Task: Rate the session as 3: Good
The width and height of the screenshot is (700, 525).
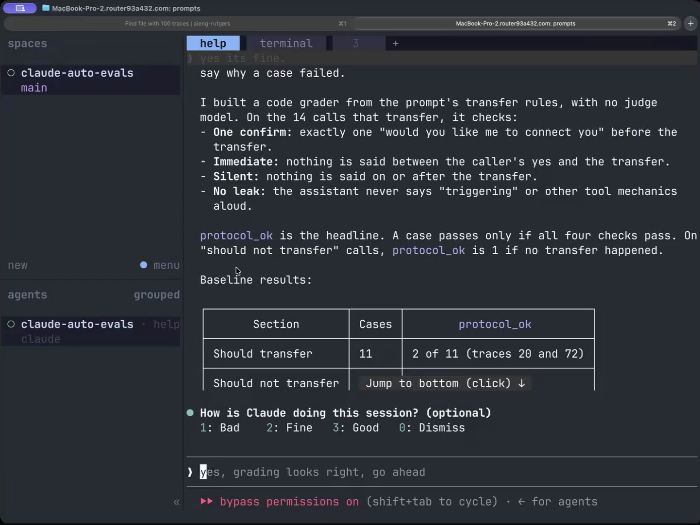Action: click(355, 428)
